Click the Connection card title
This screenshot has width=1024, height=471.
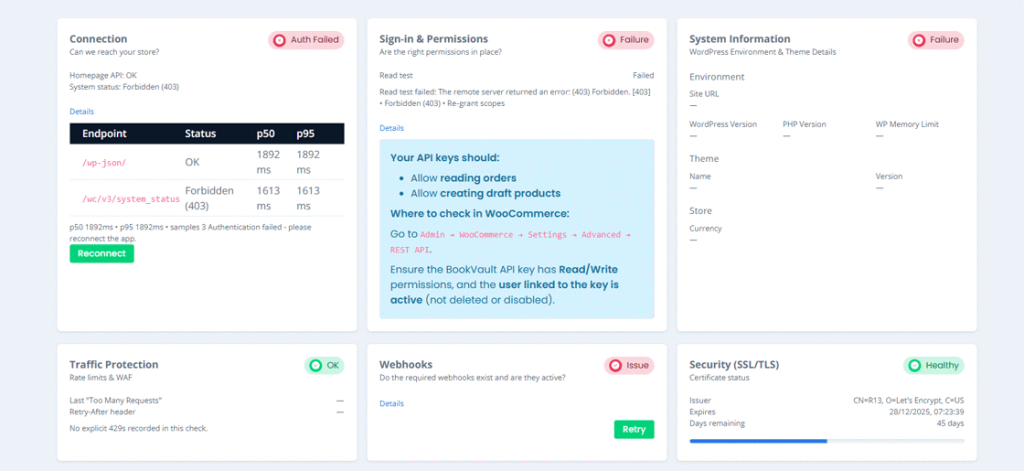pyautogui.click(x=98, y=39)
